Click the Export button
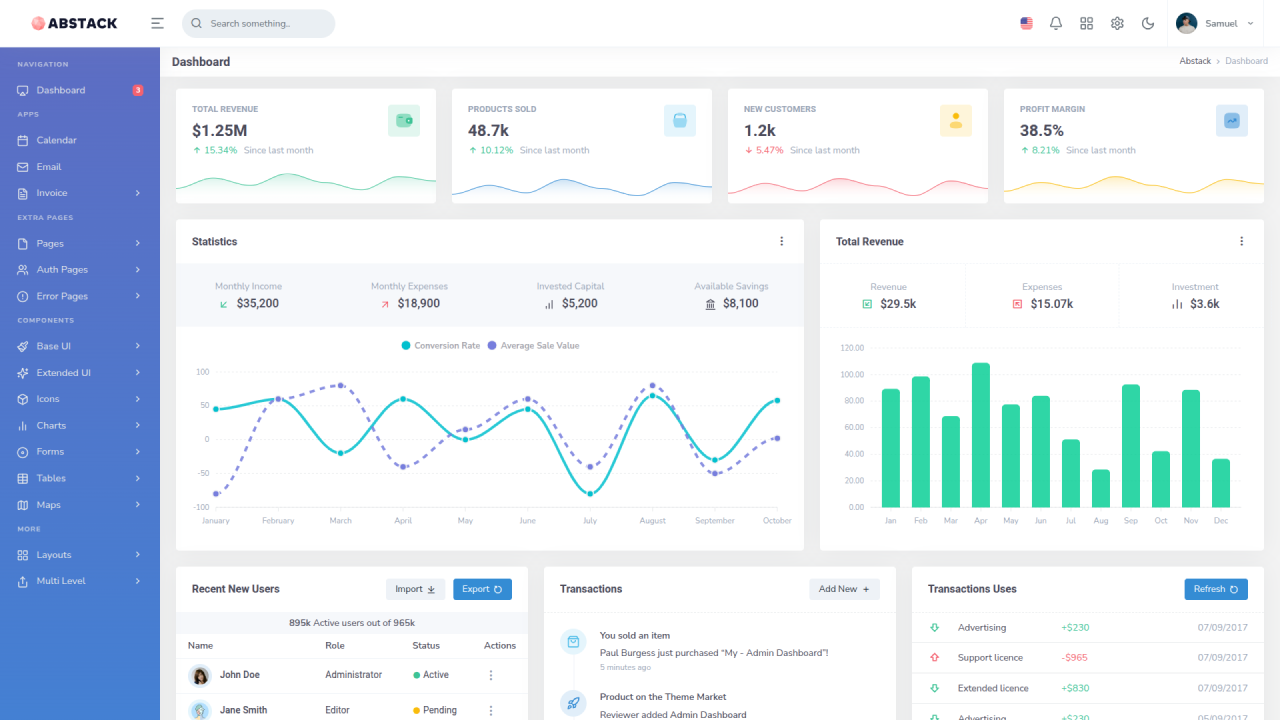 (482, 589)
